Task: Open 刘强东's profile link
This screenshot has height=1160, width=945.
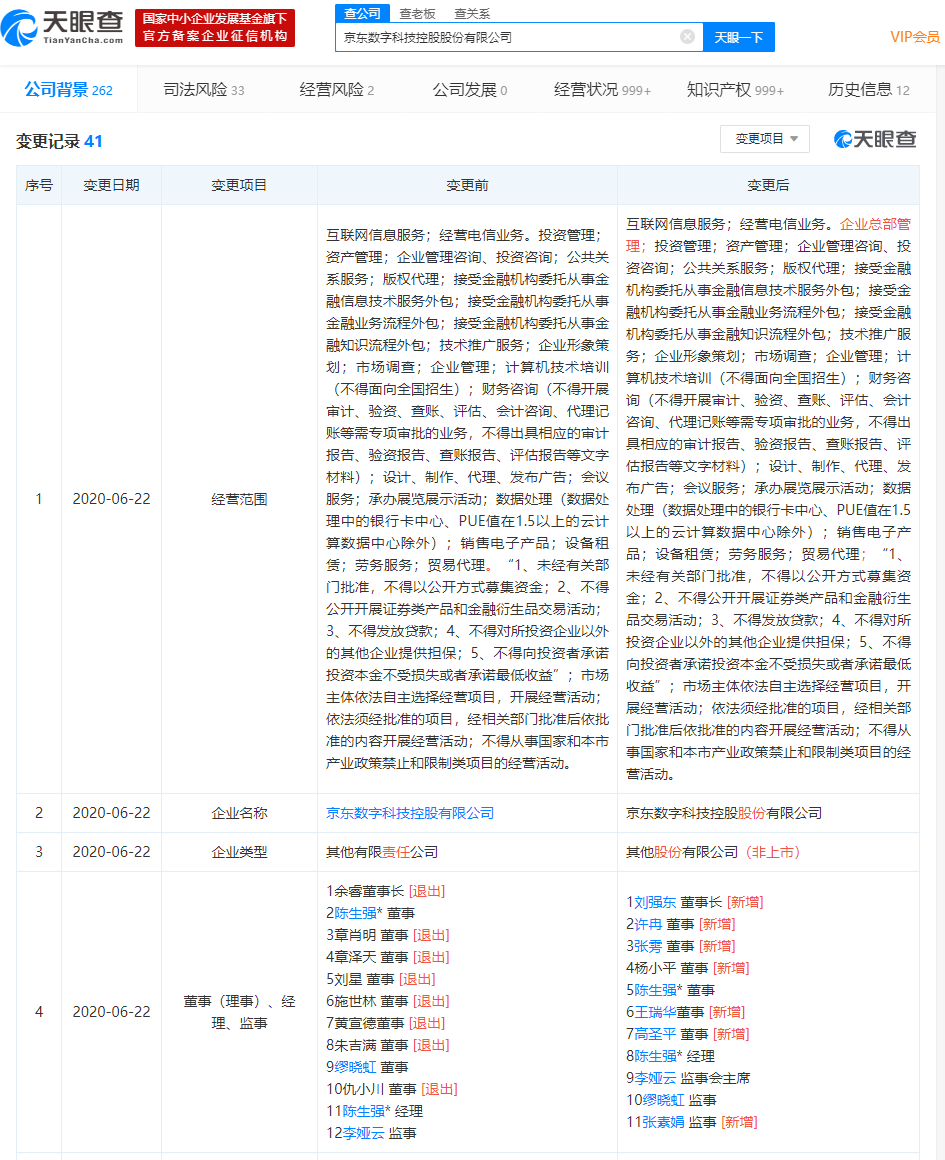Action: click(x=655, y=902)
